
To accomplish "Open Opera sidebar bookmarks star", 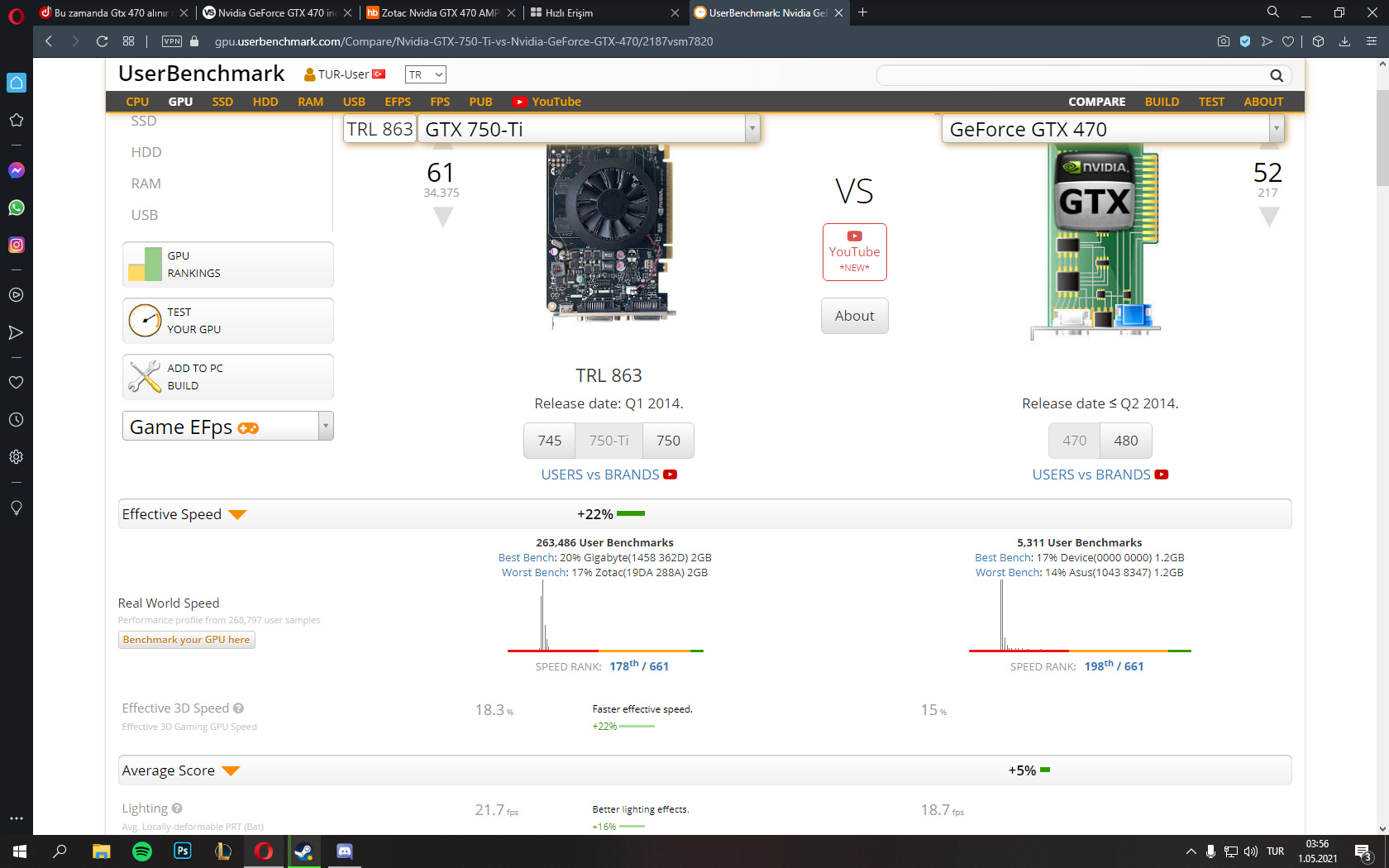I will pyautogui.click(x=16, y=120).
